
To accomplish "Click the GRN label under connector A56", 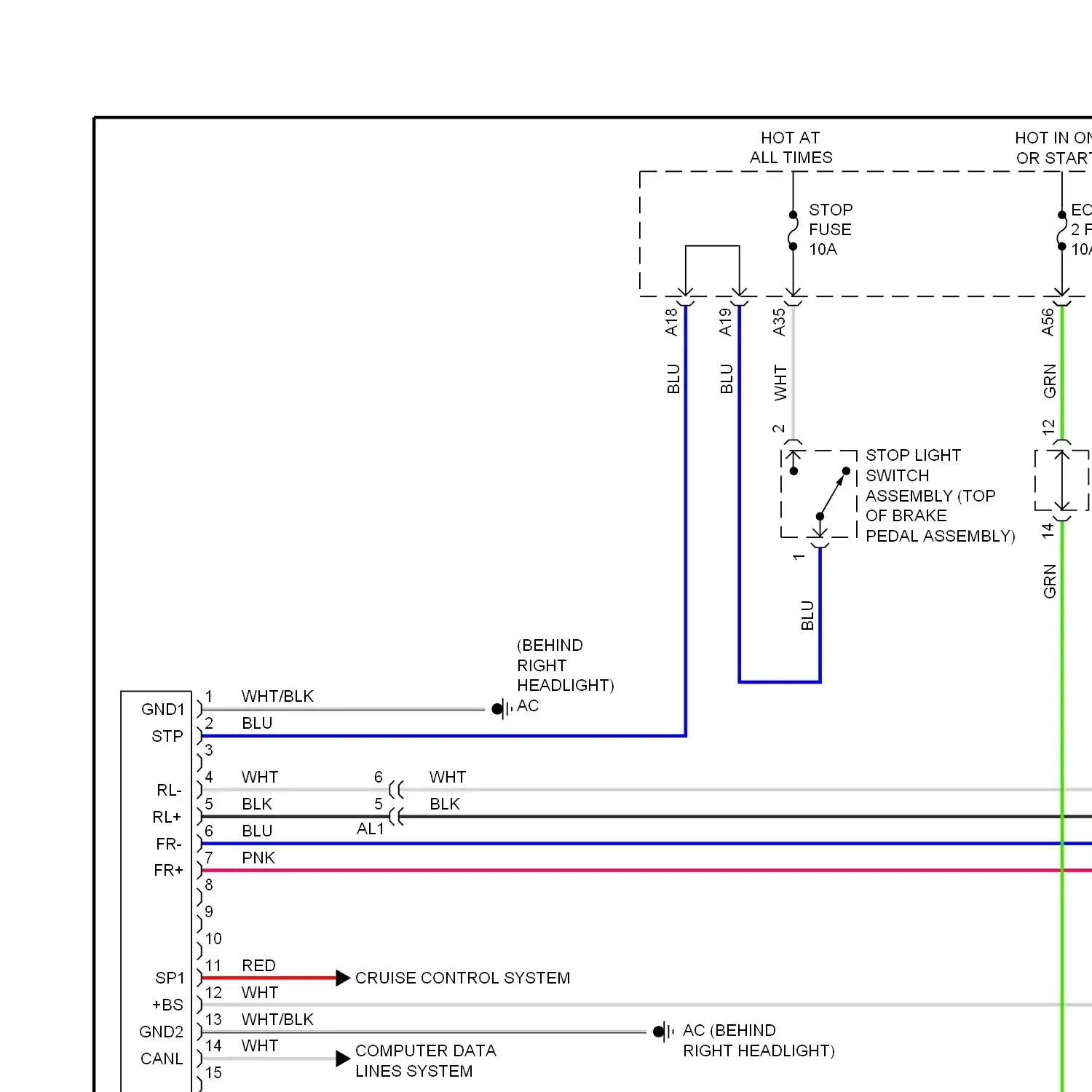I will (1050, 381).
